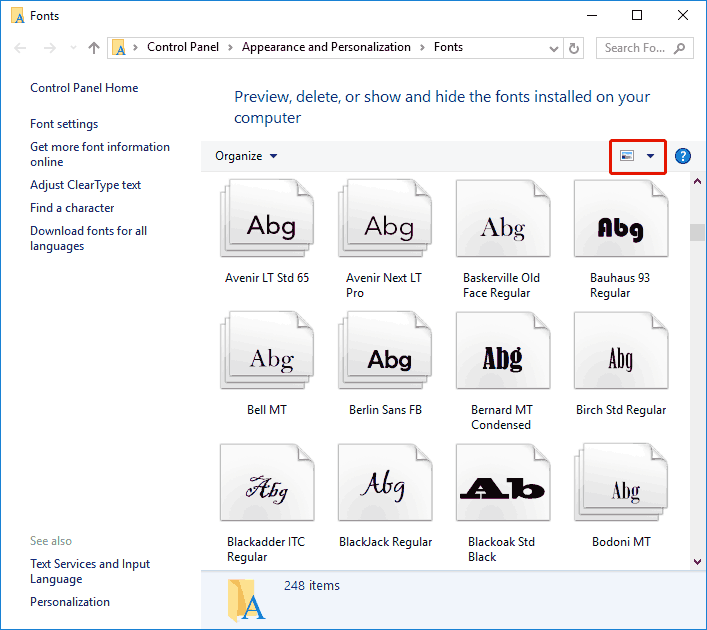Go to Control Panel breadcrumb
Viewport: 707px width, 630px height.
point(183,47)
